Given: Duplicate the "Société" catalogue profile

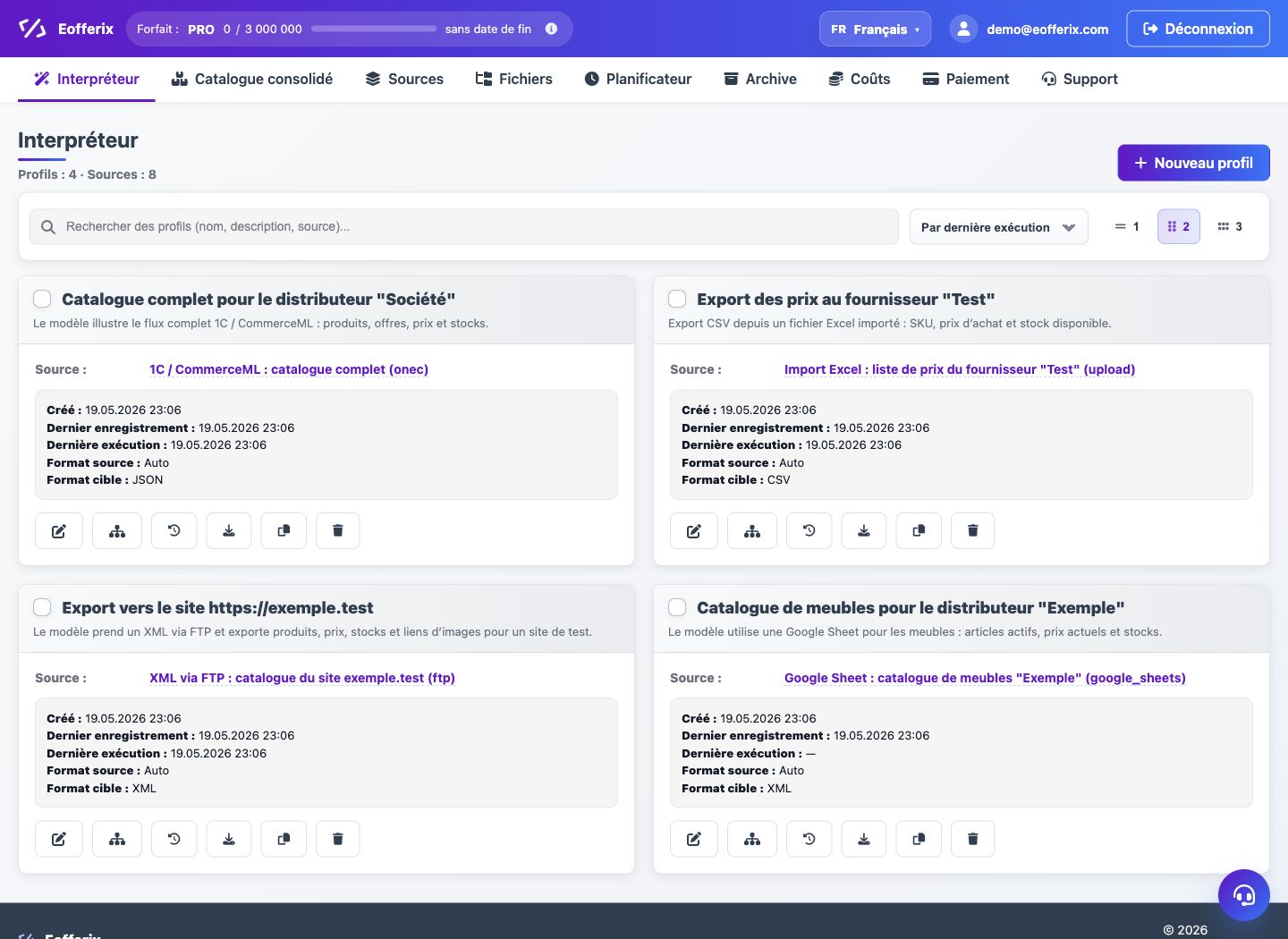Looking at the screenshot, I should pos(284,530).
